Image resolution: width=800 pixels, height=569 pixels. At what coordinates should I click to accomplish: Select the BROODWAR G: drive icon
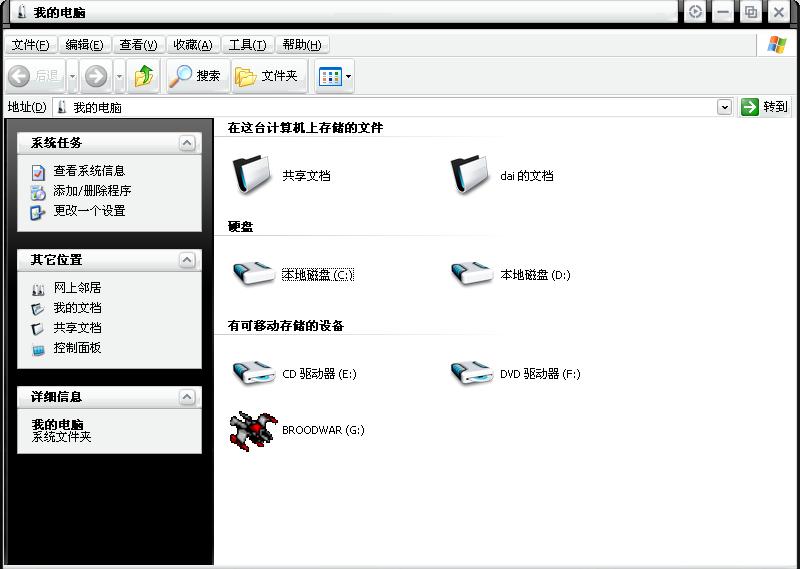(x=253, y=431)
